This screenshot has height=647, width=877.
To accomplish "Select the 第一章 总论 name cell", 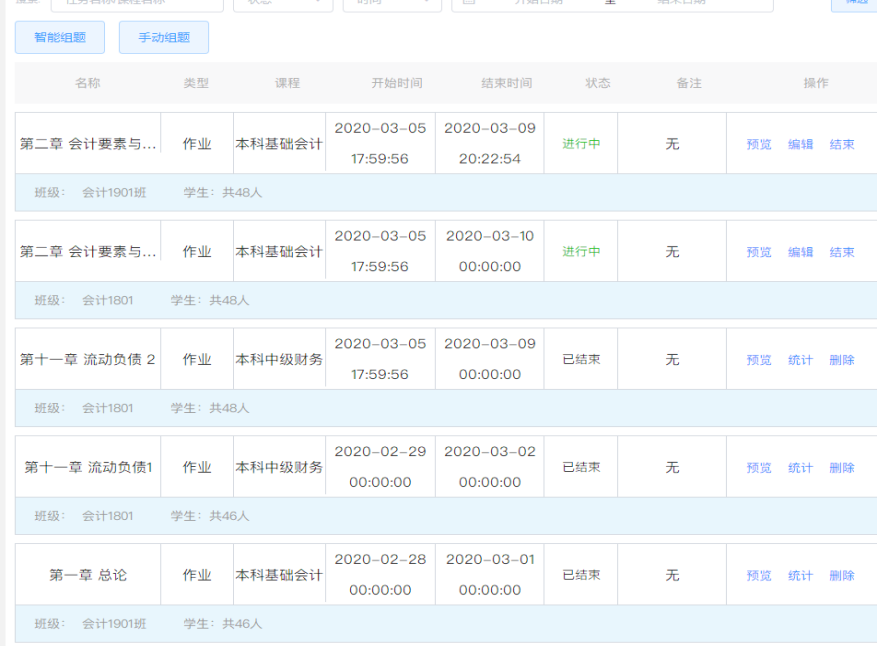I will pyautogui.click(x=88, y=575).
